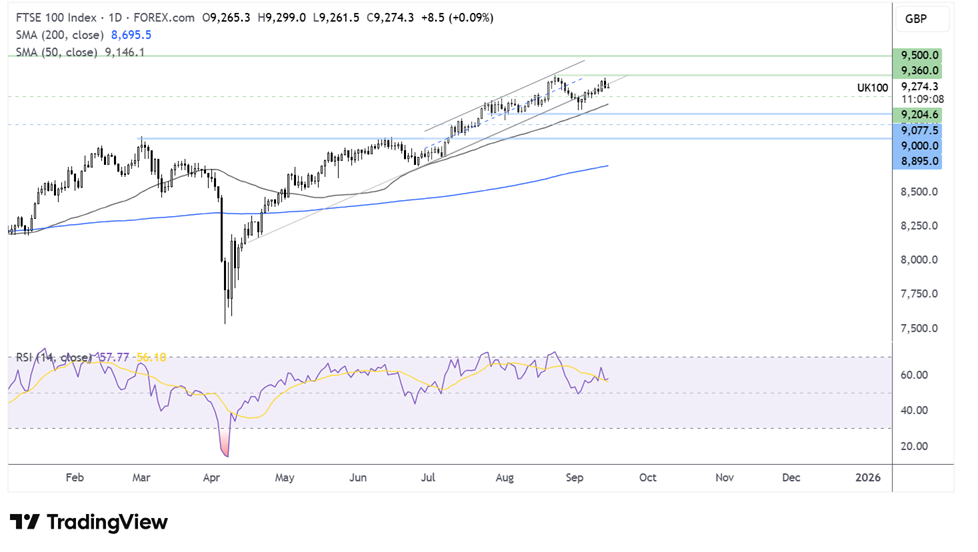Click the Apr label on time axis

[x=211, y=478]
